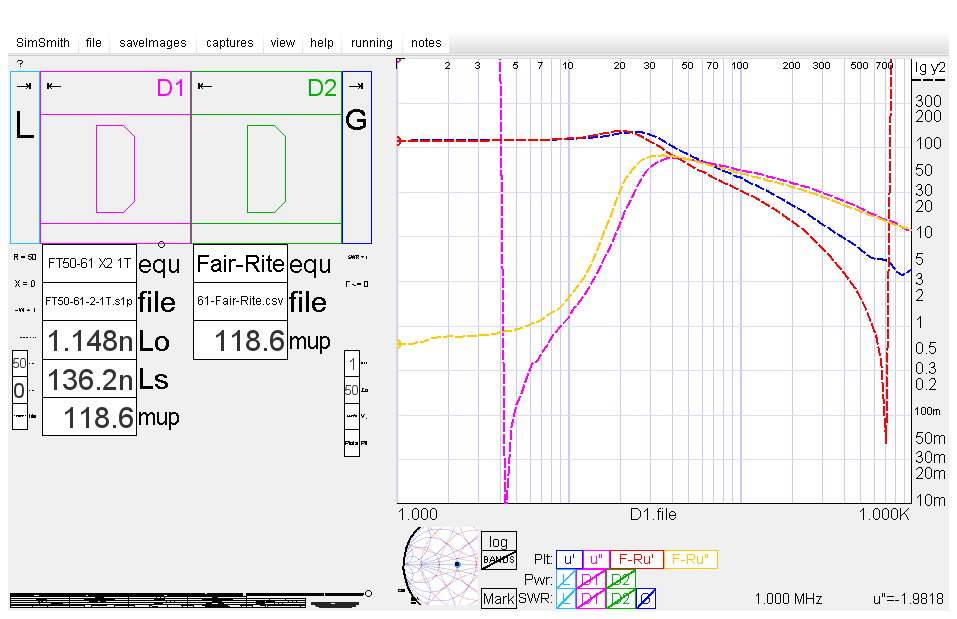Click the D1.file sweep axis label
957x619 pixels.
click(653, 515)
